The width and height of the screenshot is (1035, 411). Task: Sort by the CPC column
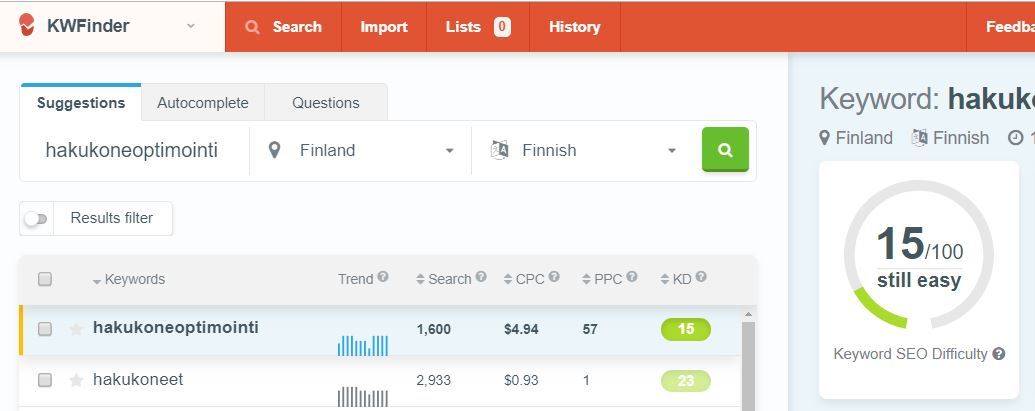tap(524, 280)
